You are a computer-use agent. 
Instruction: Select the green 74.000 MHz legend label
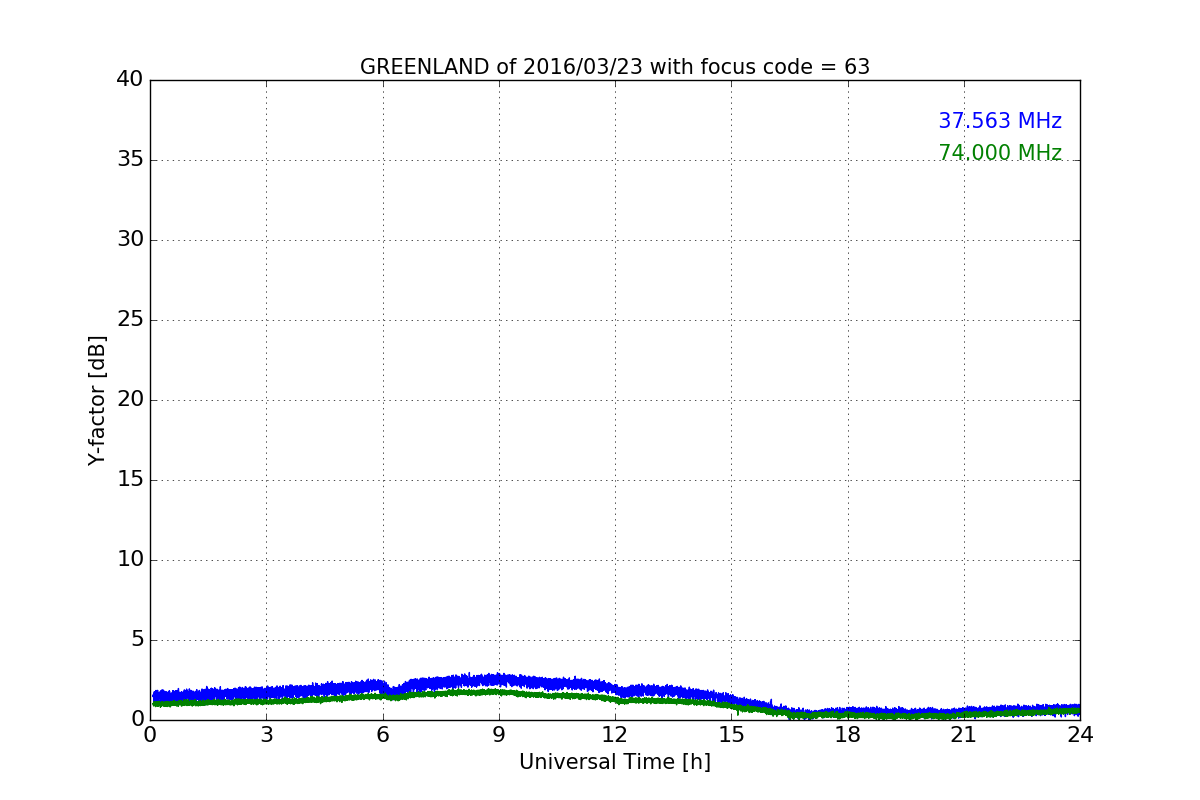click(1000, 153)
